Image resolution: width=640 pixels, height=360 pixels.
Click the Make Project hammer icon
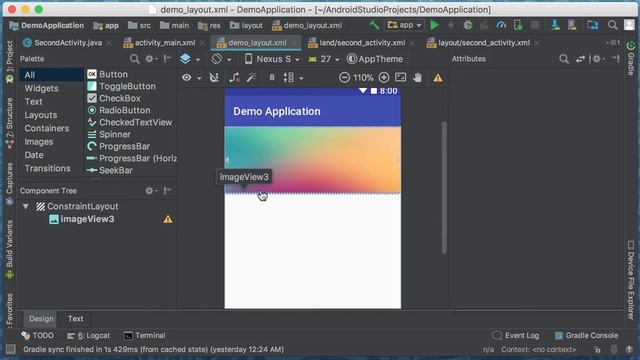coord(374,25)
